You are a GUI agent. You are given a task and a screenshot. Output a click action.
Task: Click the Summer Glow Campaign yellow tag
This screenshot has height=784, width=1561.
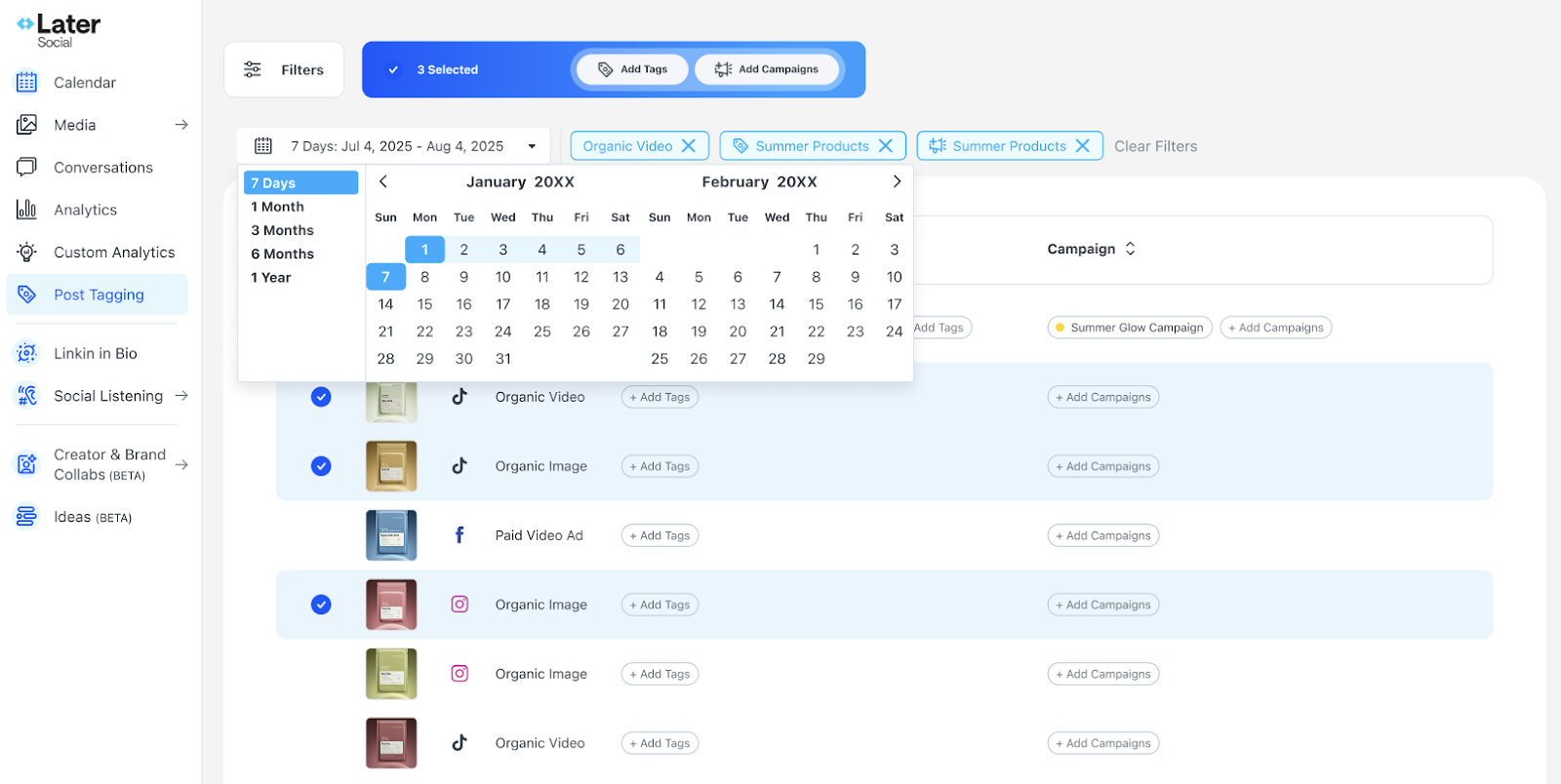pyautogui.click(x=1130, y=328)
